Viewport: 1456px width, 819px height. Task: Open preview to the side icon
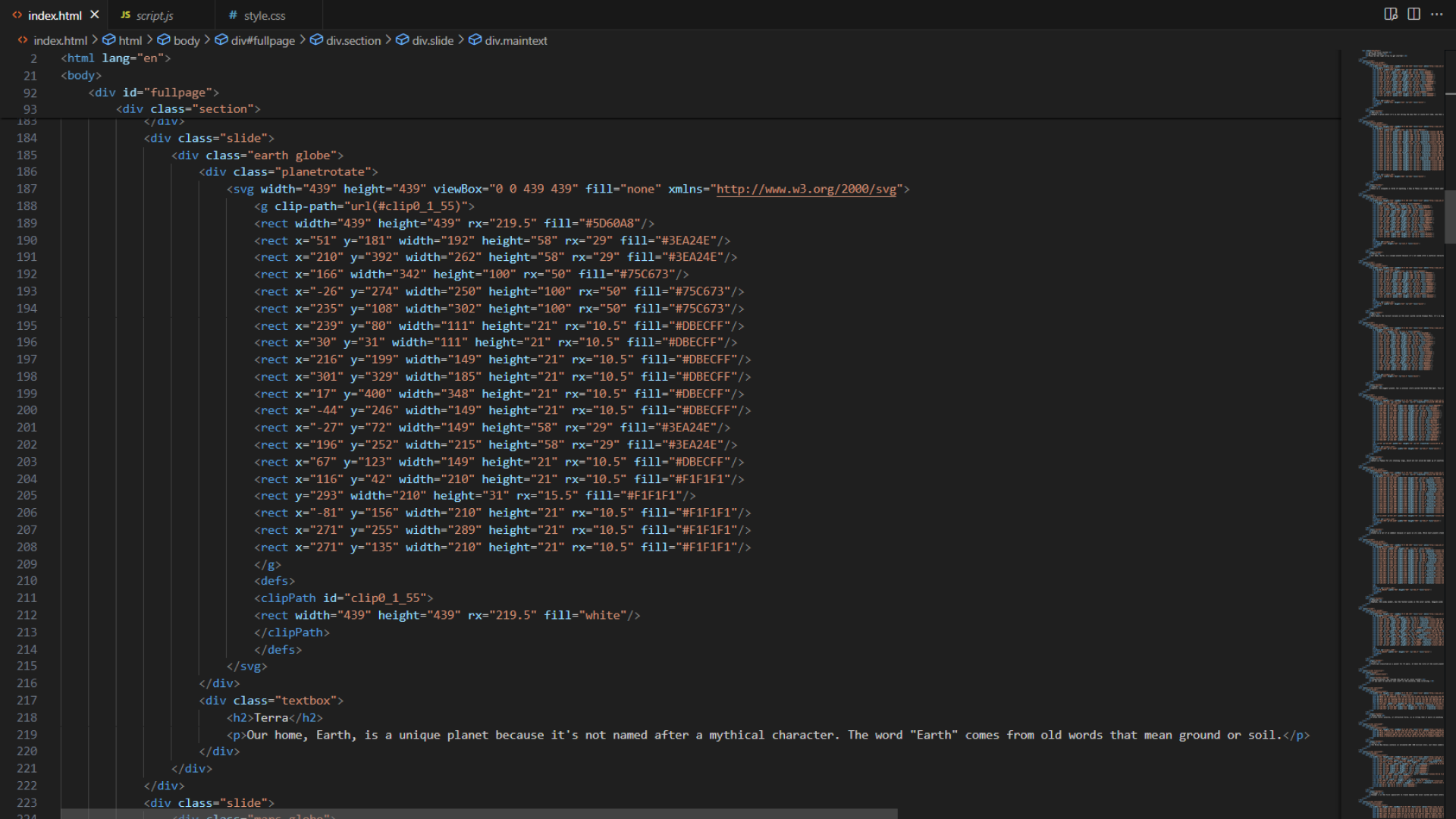click(1391, 14)
